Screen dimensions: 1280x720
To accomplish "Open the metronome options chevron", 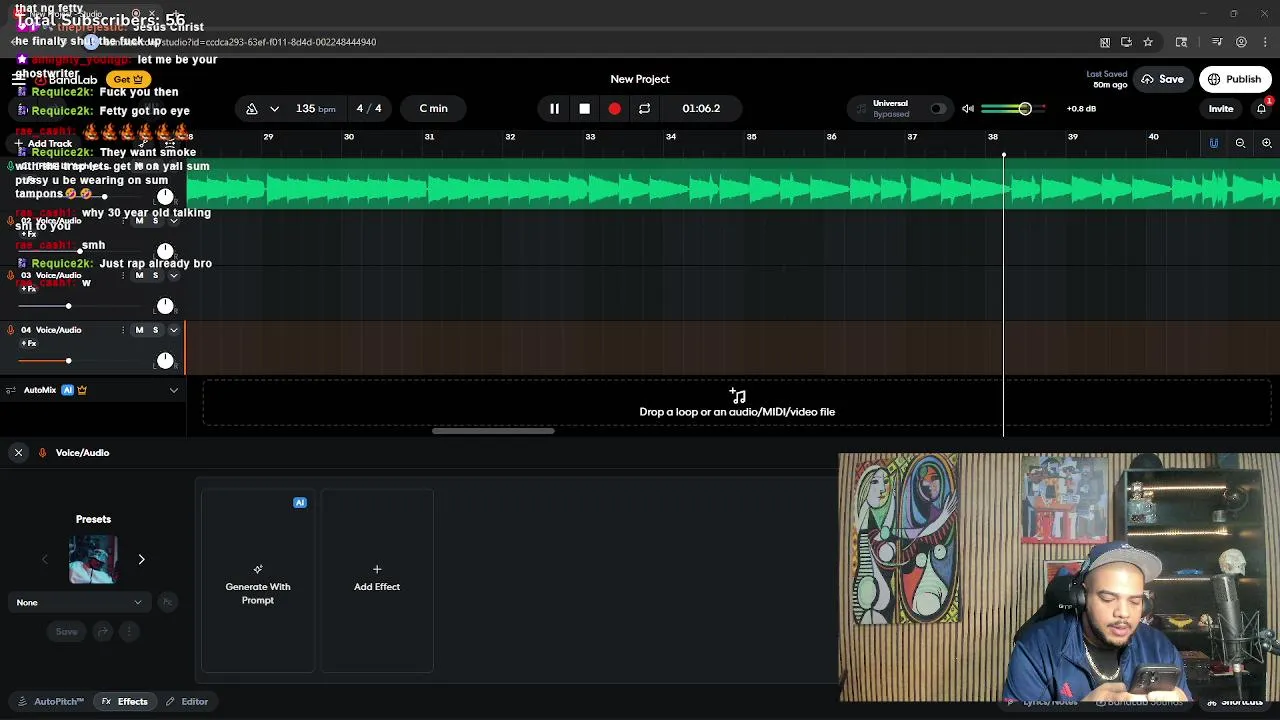I will click(x=274, y=108).
